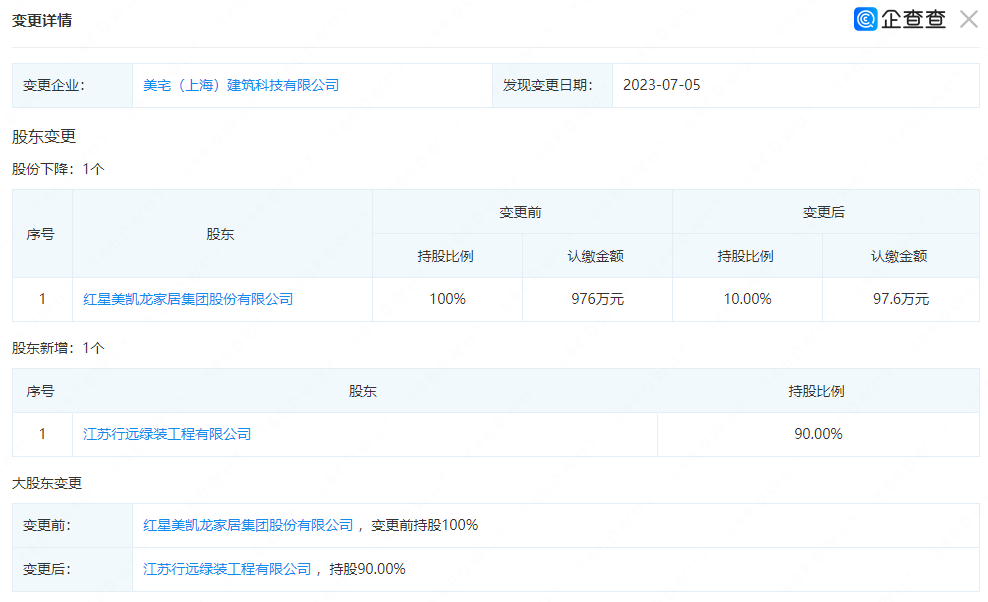Image resolution: width=988 pixels, height=602 pixels.
Task: Click the 大股东变更 heading
Action: click(x=47, y=483)
